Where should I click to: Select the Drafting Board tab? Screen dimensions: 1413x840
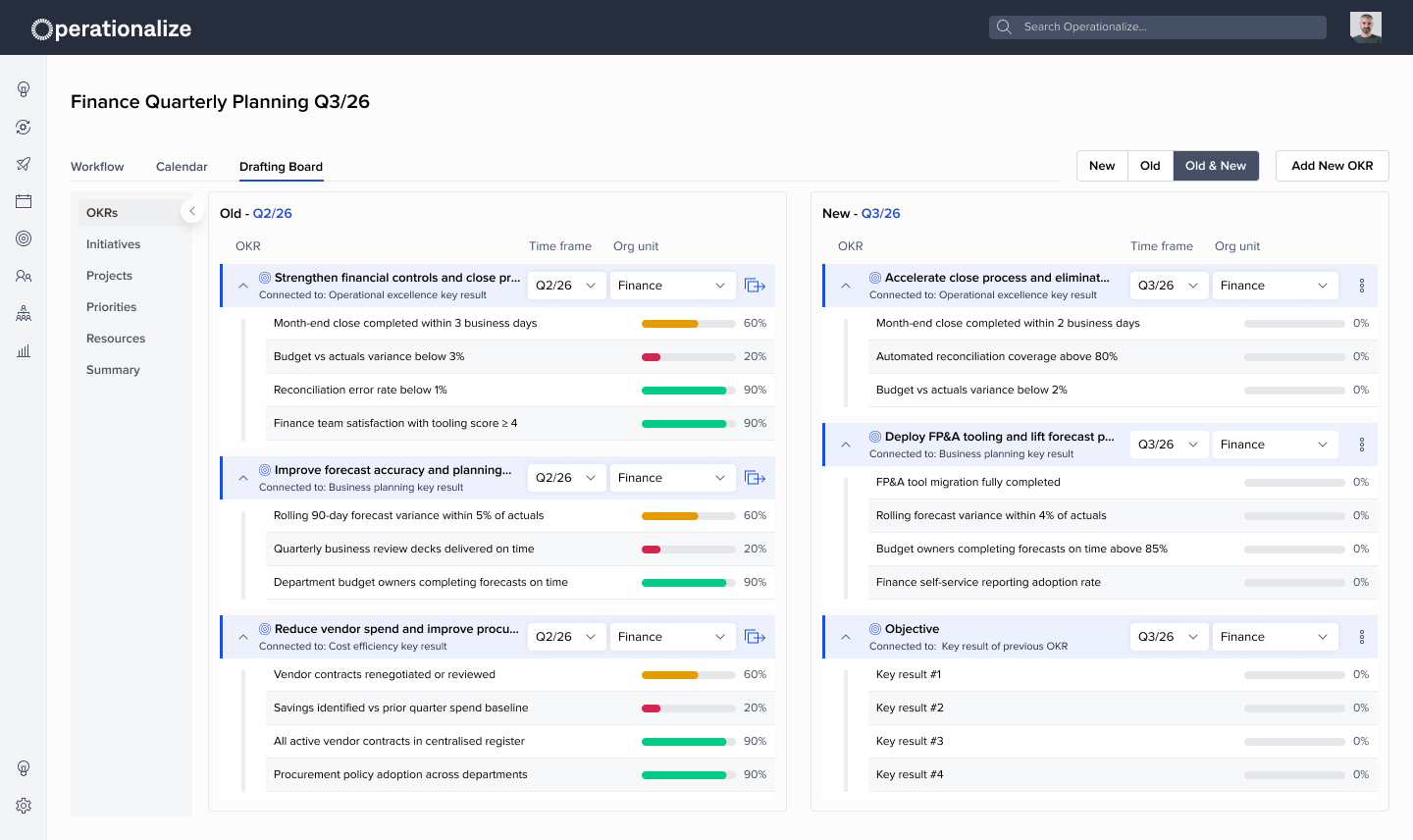pos(281,167)
